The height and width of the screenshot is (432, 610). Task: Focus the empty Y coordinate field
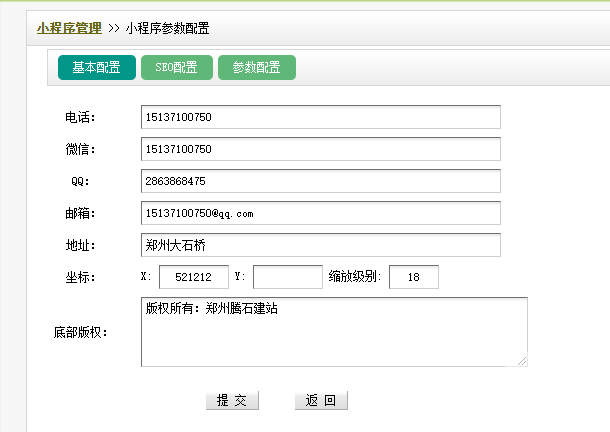coord(287,277)
